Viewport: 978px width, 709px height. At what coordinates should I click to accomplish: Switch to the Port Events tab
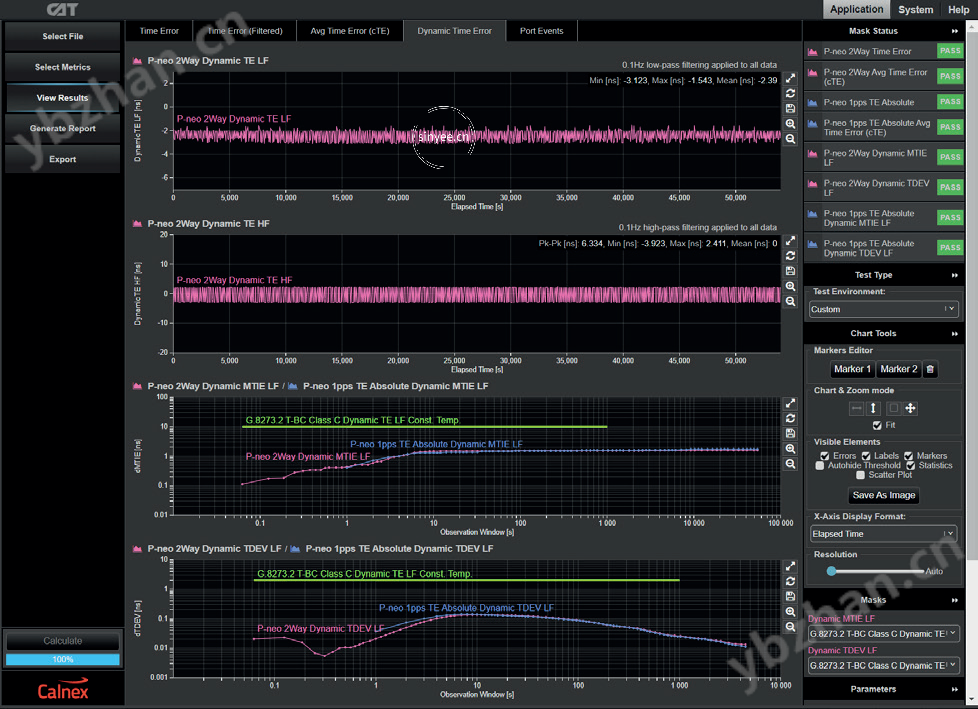click(x=541, y=31)
